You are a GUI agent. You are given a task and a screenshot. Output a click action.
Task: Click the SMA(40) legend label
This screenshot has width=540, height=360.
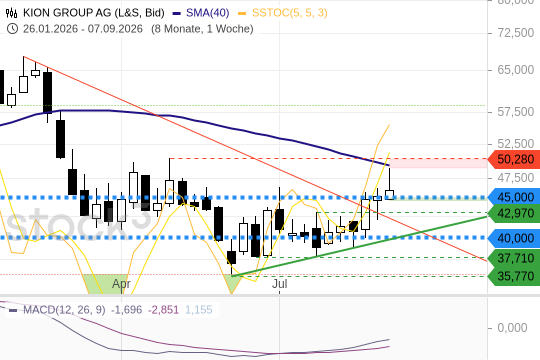tap(208, 13)
